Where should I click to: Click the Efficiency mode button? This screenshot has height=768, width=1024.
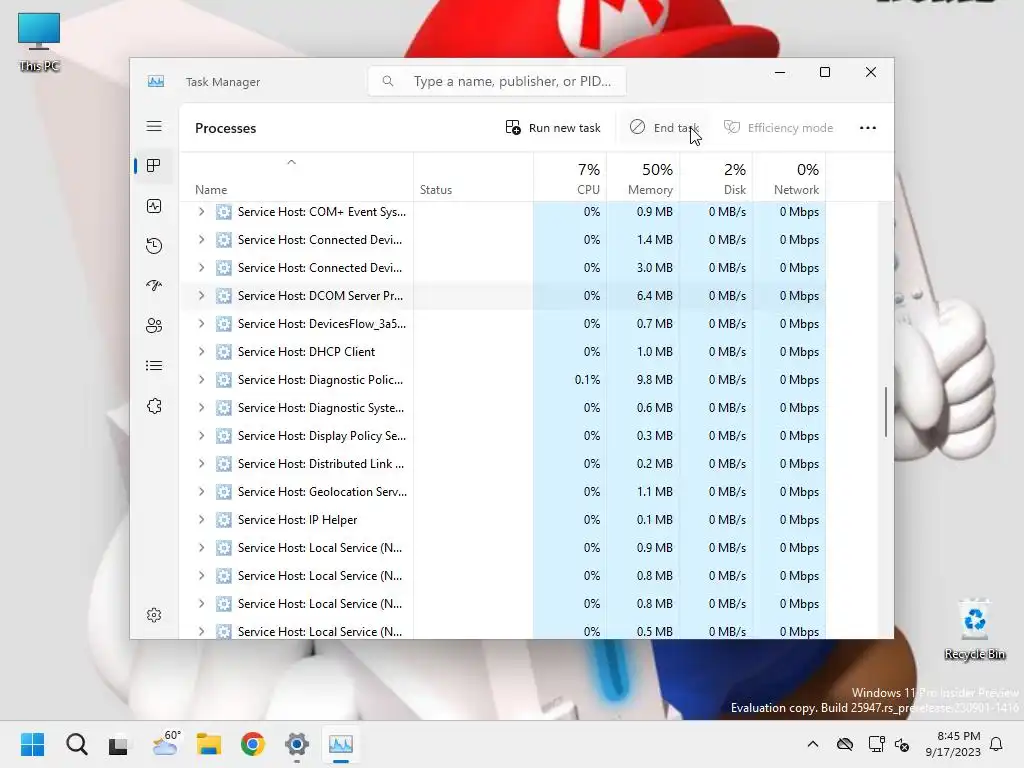pyautogui.click(x=778, y=128)
